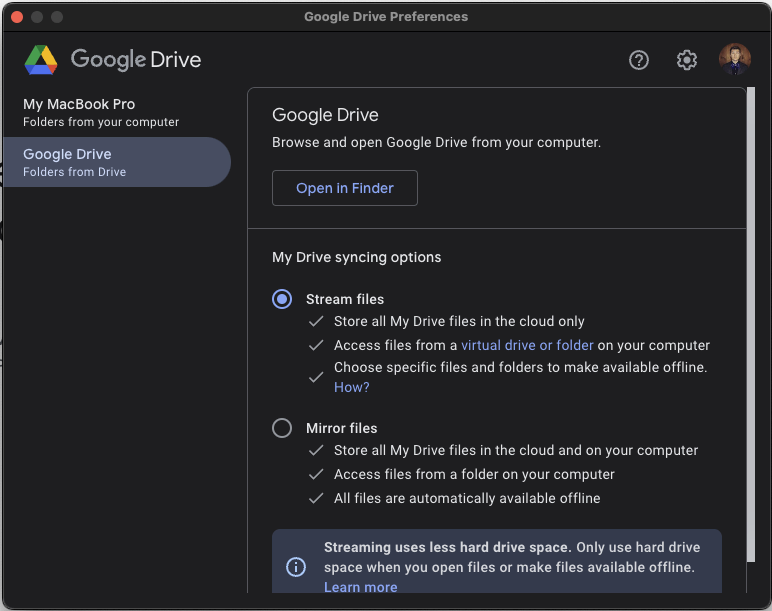772x611 pixels.
Task: Click checkmark beside 'All files are automatically available offline'
Action: (x=316, y=498)
